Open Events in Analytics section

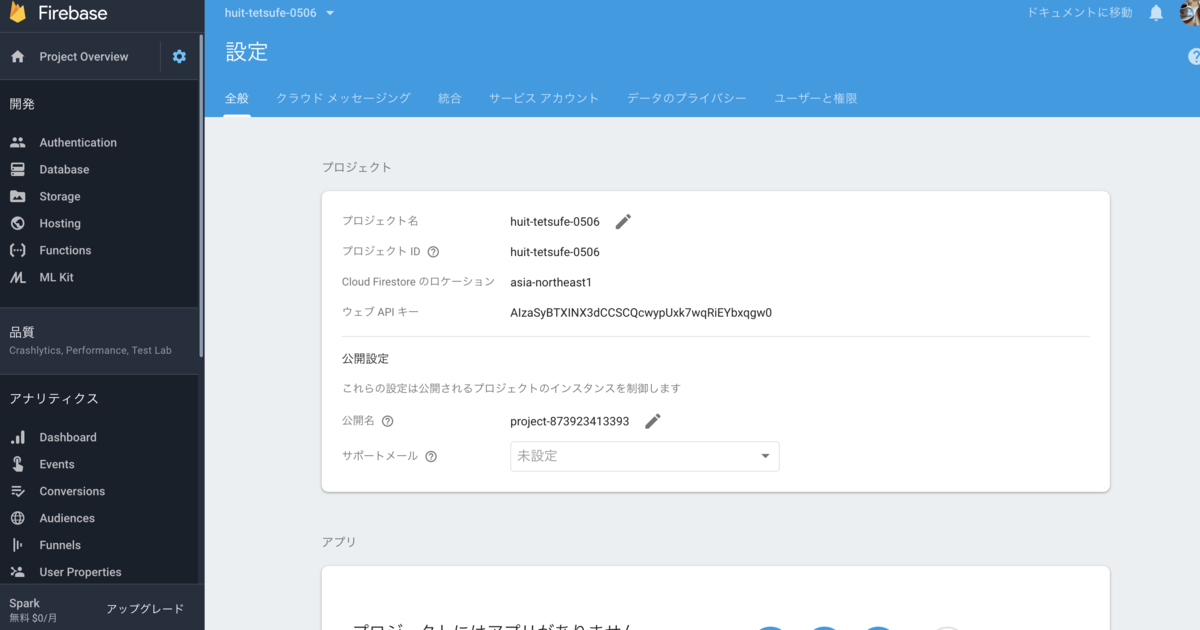(x=57, y=465)
